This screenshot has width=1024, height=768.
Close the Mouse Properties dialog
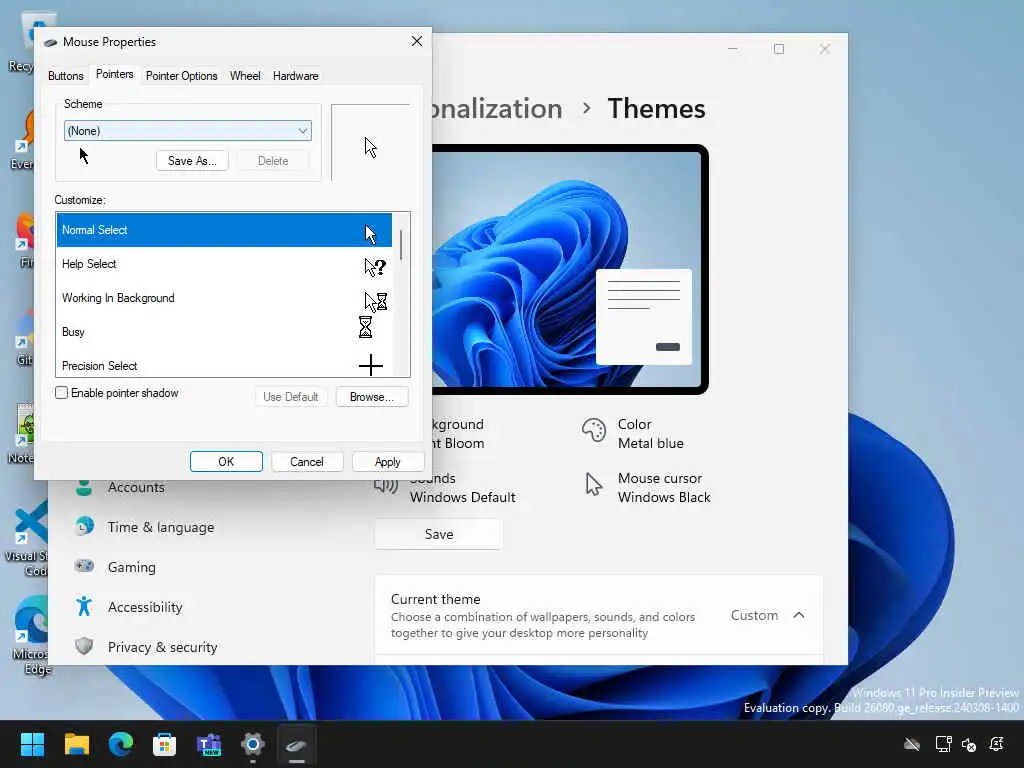pos(417,41)
